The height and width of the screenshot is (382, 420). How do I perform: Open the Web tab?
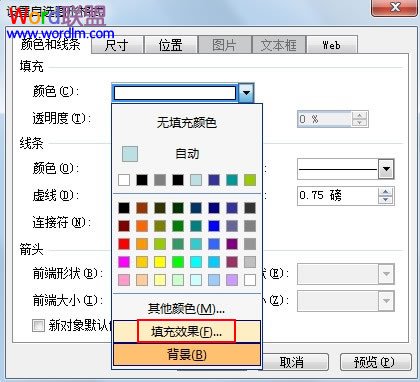pyautogui.click(x=332, y=45)
